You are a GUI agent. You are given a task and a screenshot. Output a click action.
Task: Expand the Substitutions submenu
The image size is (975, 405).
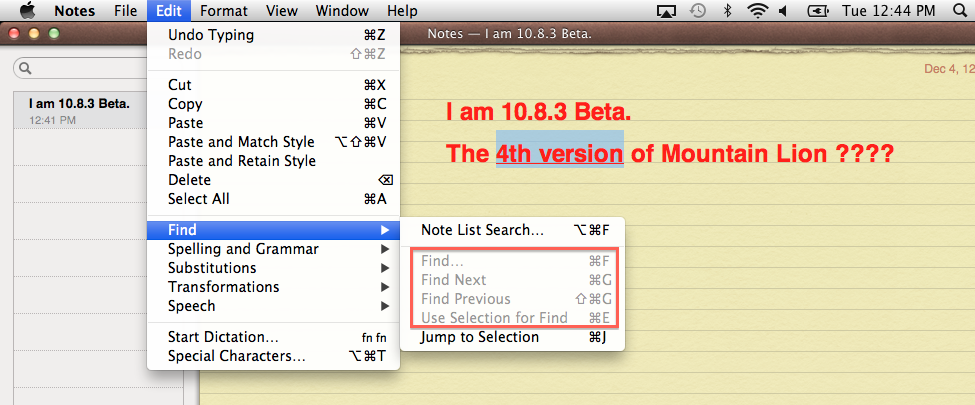tap(274, 268)
